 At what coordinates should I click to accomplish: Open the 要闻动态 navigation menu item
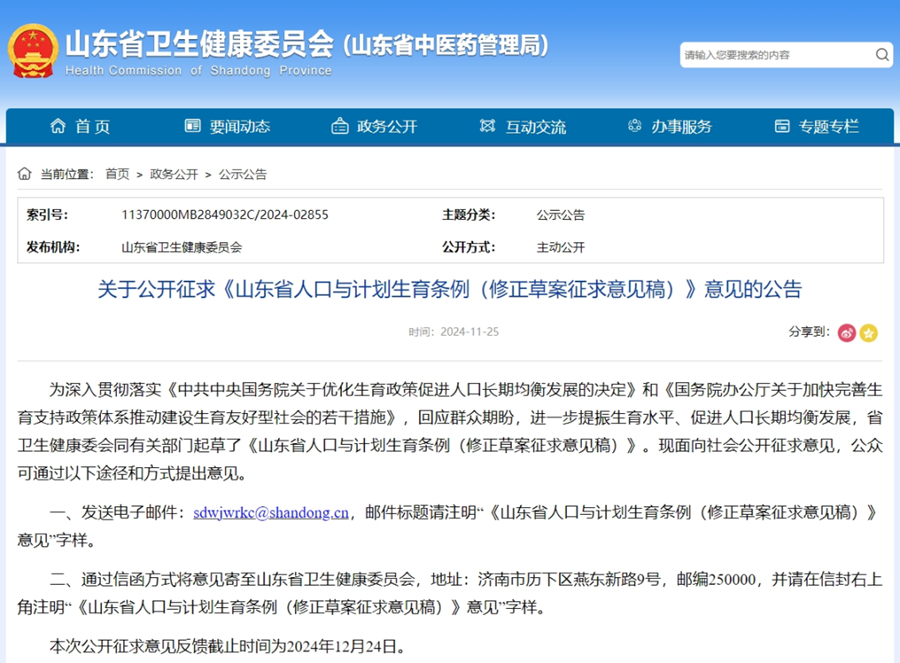[x=240, y=126]
